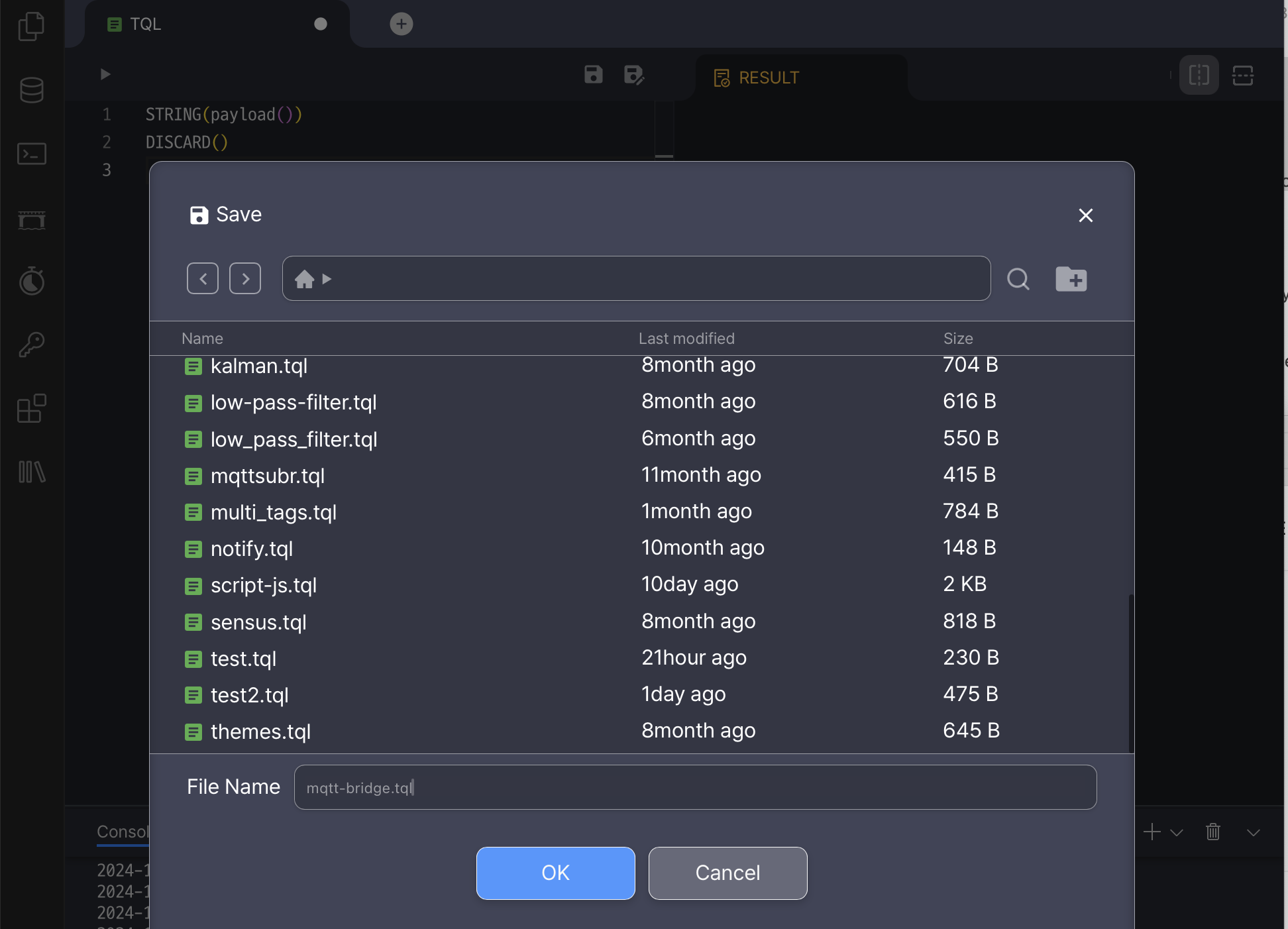Navigate back in the file browser
The image size is (1288, 929).
(x=203, y=278)
